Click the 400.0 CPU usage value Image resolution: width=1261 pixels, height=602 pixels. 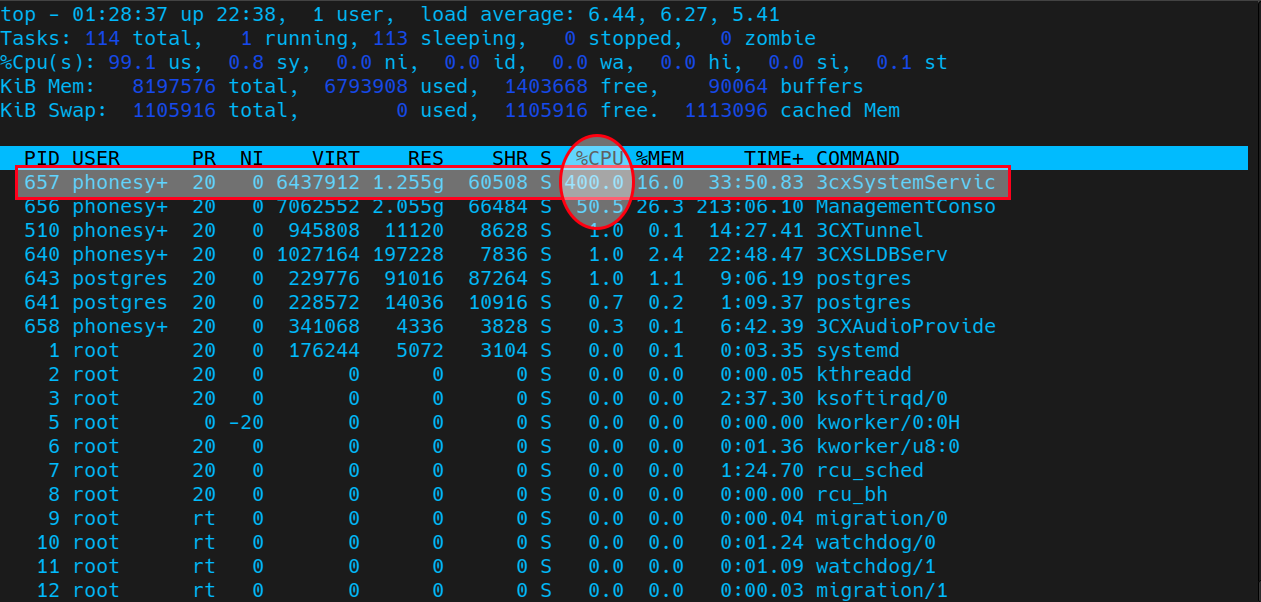click(x=594, y=183)
